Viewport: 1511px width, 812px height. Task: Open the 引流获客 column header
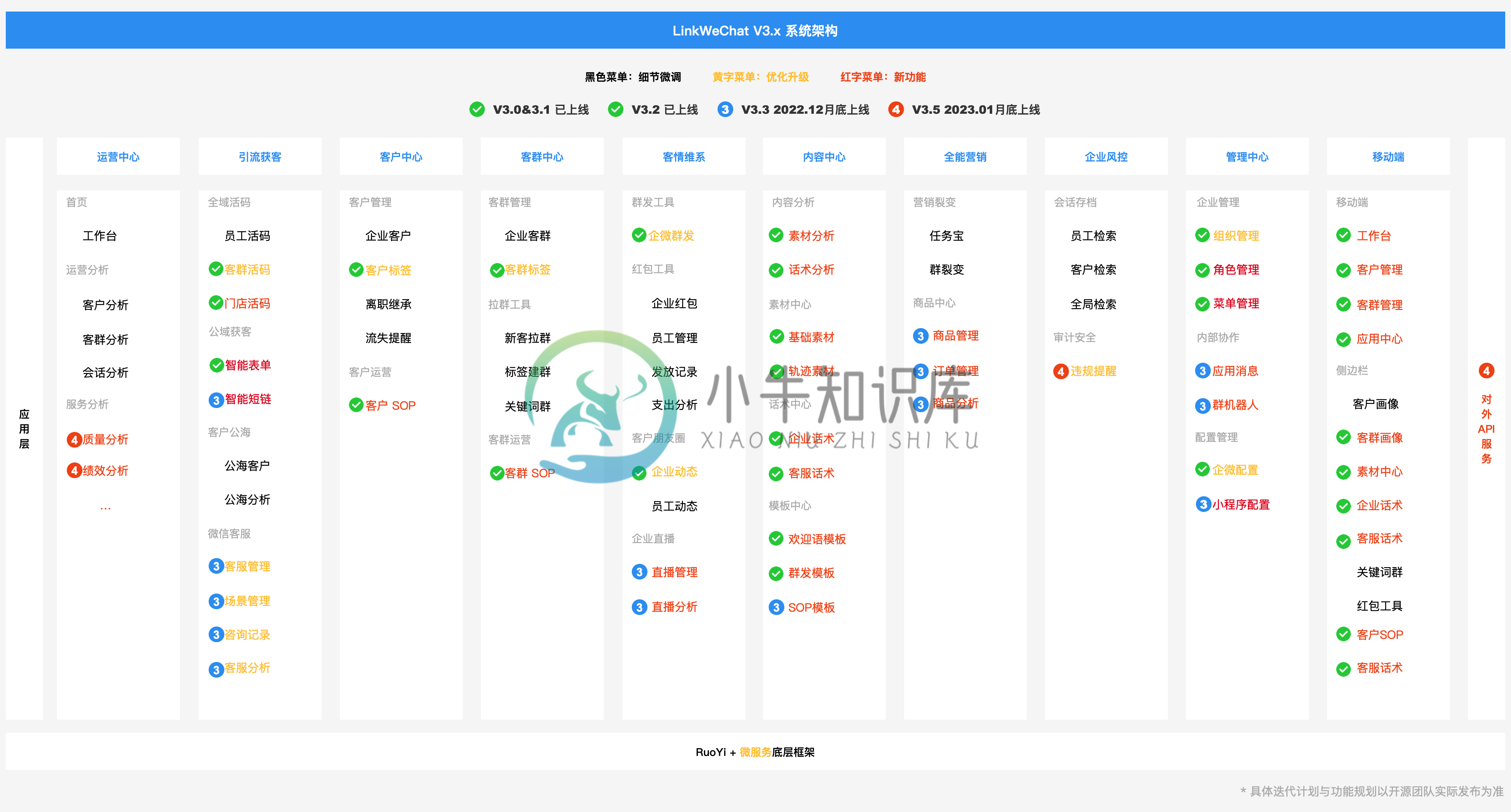(260, 157)
